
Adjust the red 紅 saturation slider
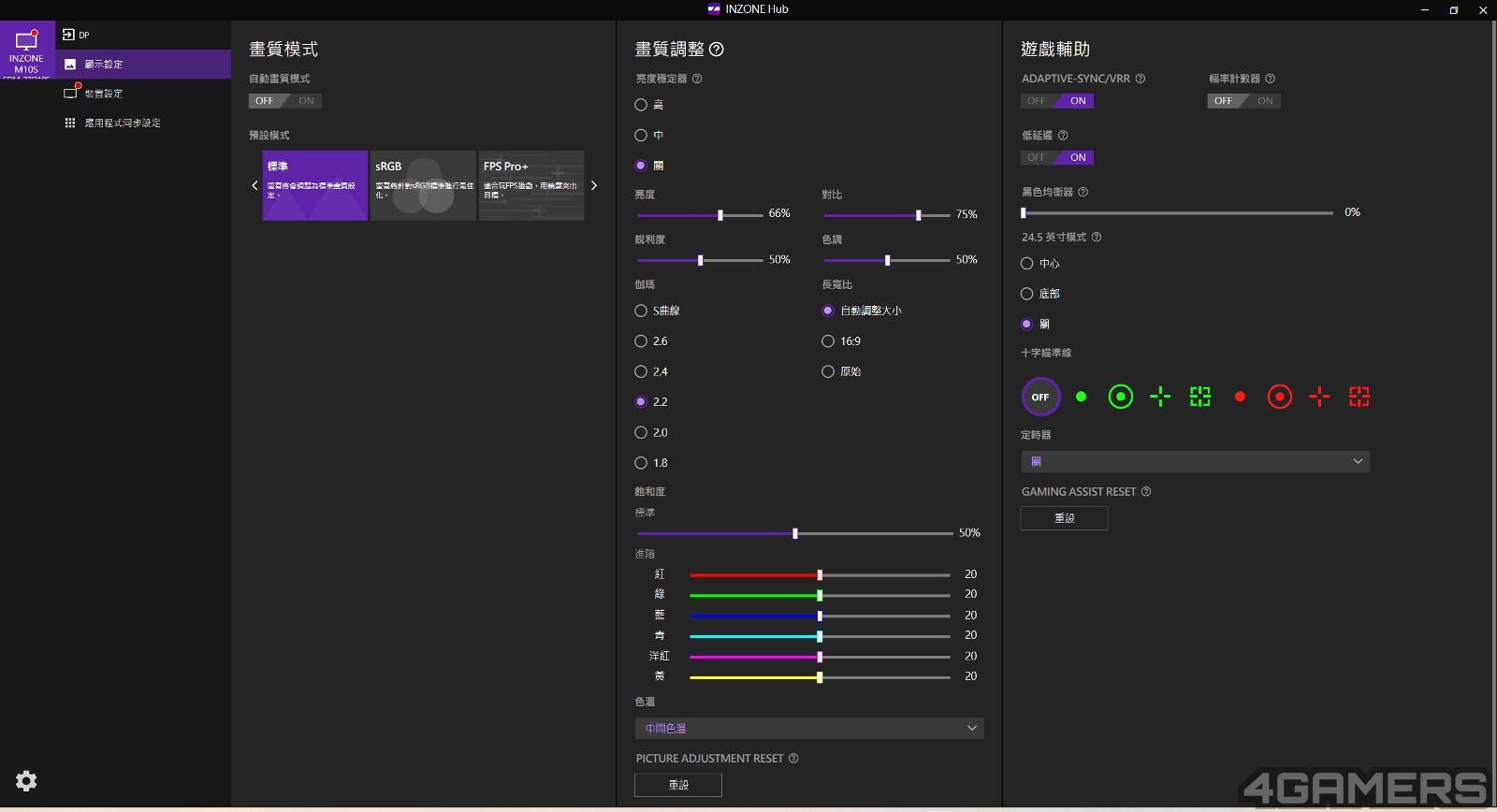pos(820,575)
